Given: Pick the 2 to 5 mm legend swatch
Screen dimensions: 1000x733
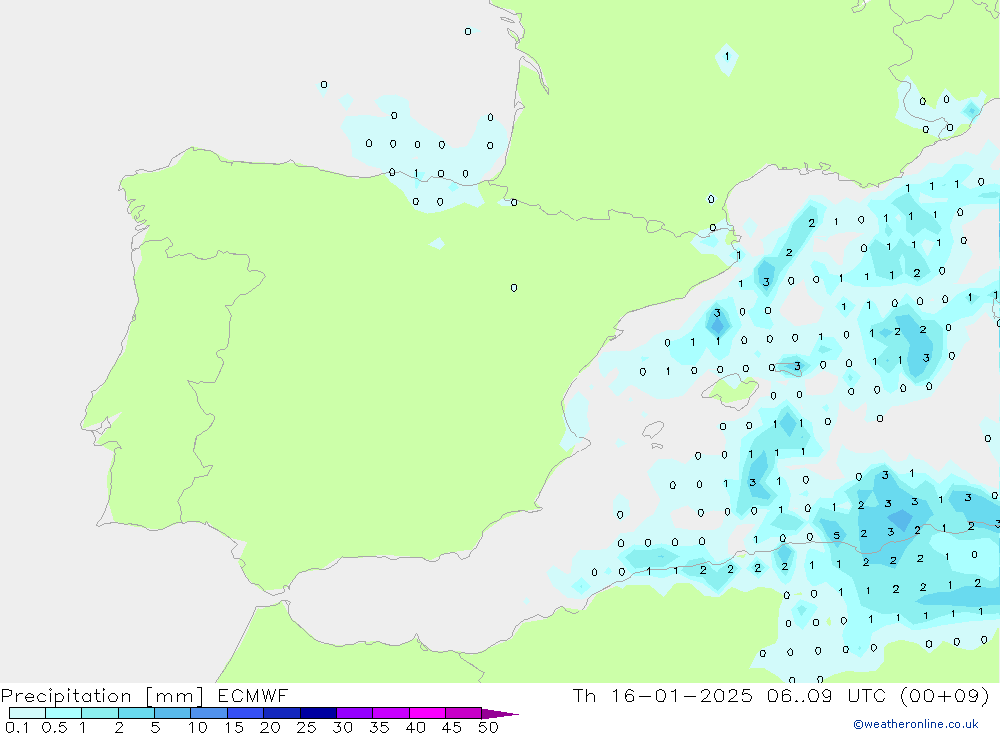Looking at the screenshot, I should [x=136, y=713].
